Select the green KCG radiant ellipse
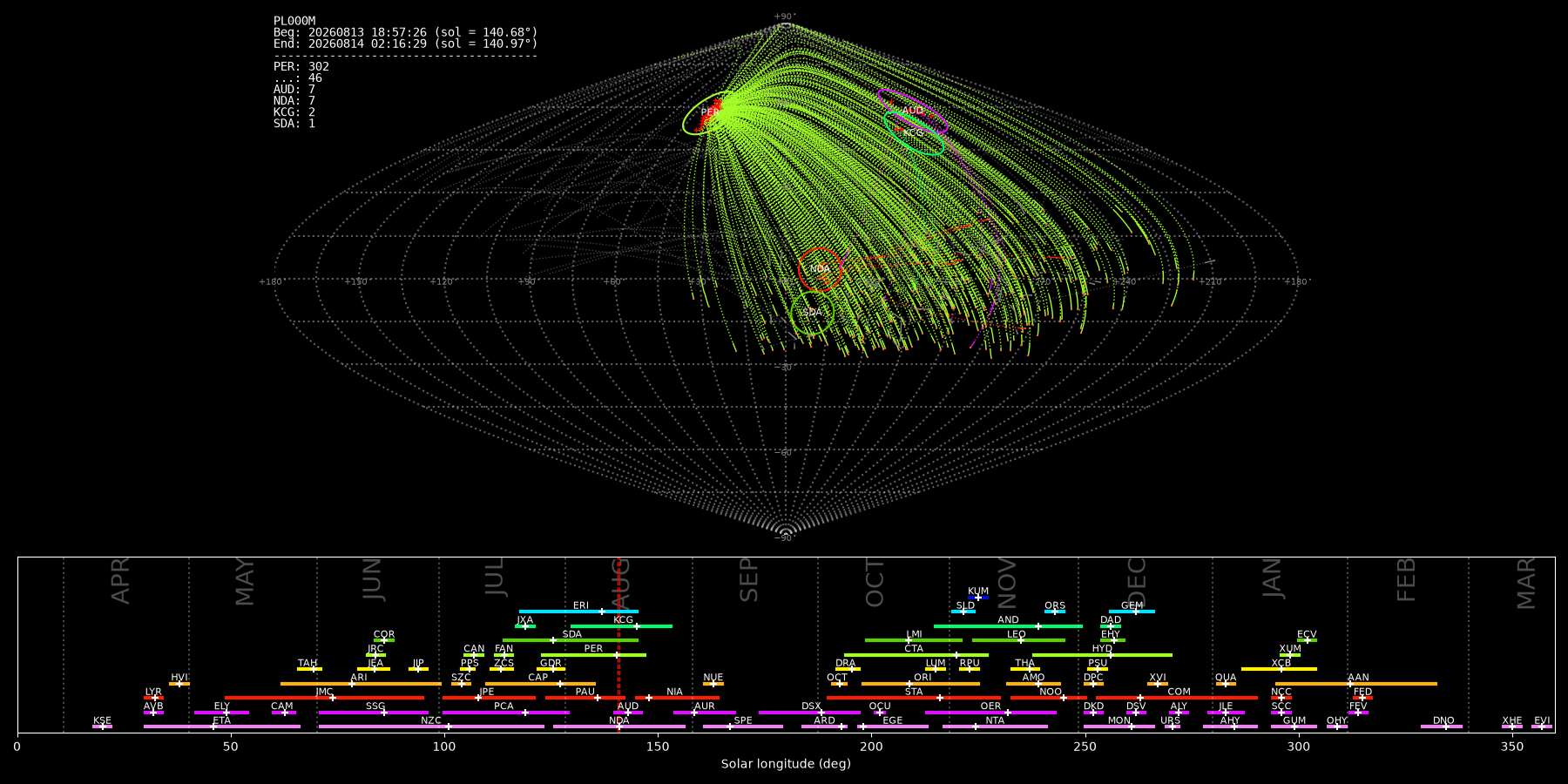Screen dimensions: 1568x784 [914, 133]
